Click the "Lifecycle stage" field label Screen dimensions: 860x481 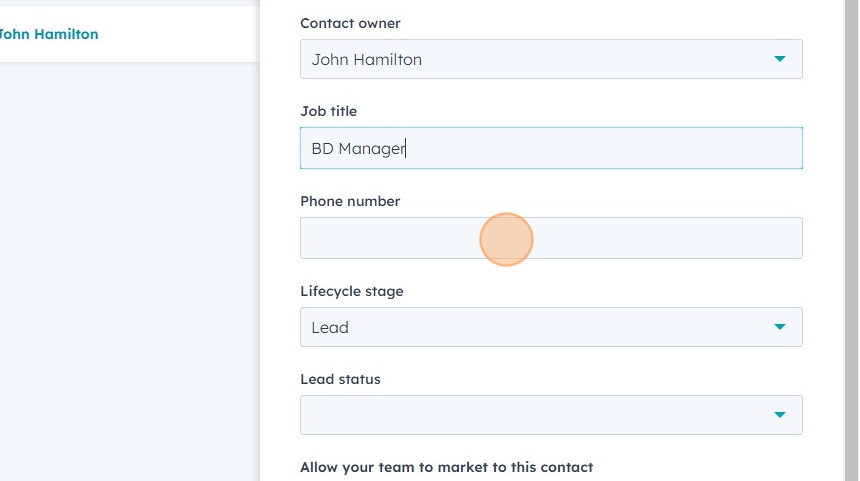coord(352,291)
